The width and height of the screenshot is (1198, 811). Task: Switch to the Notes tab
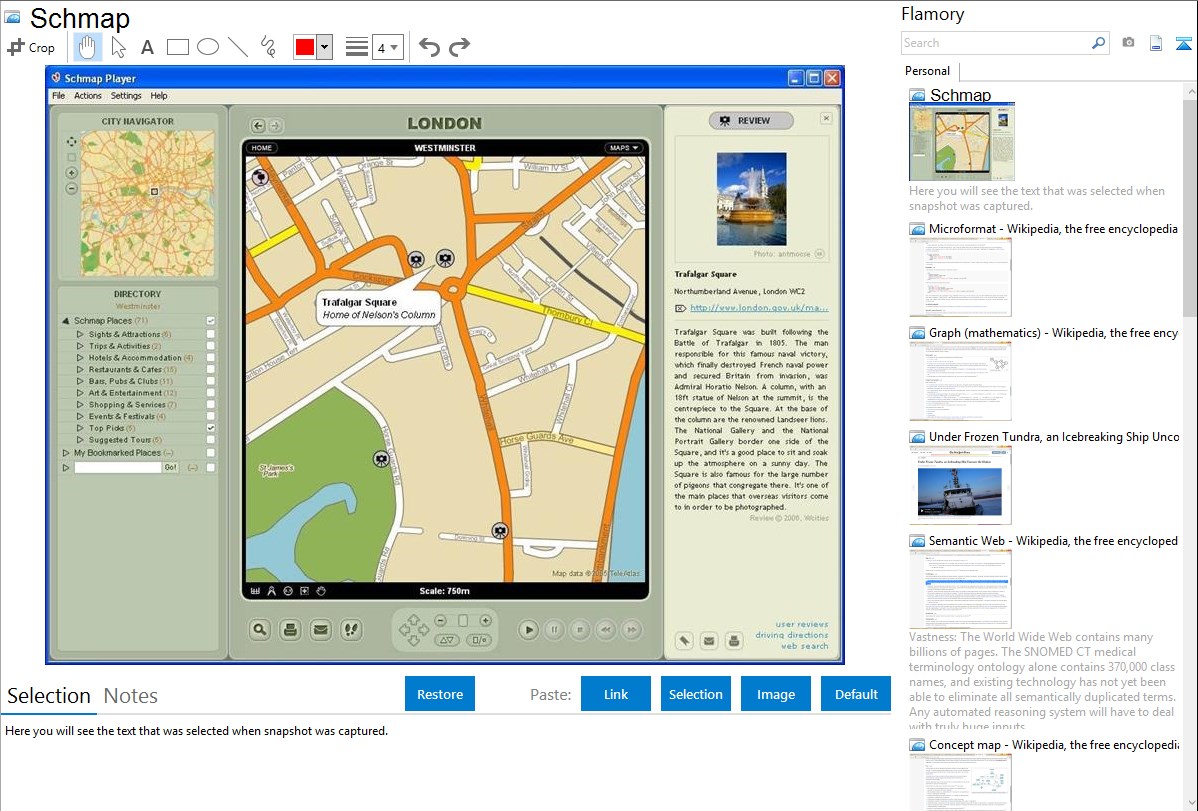[x=131, y=696]
